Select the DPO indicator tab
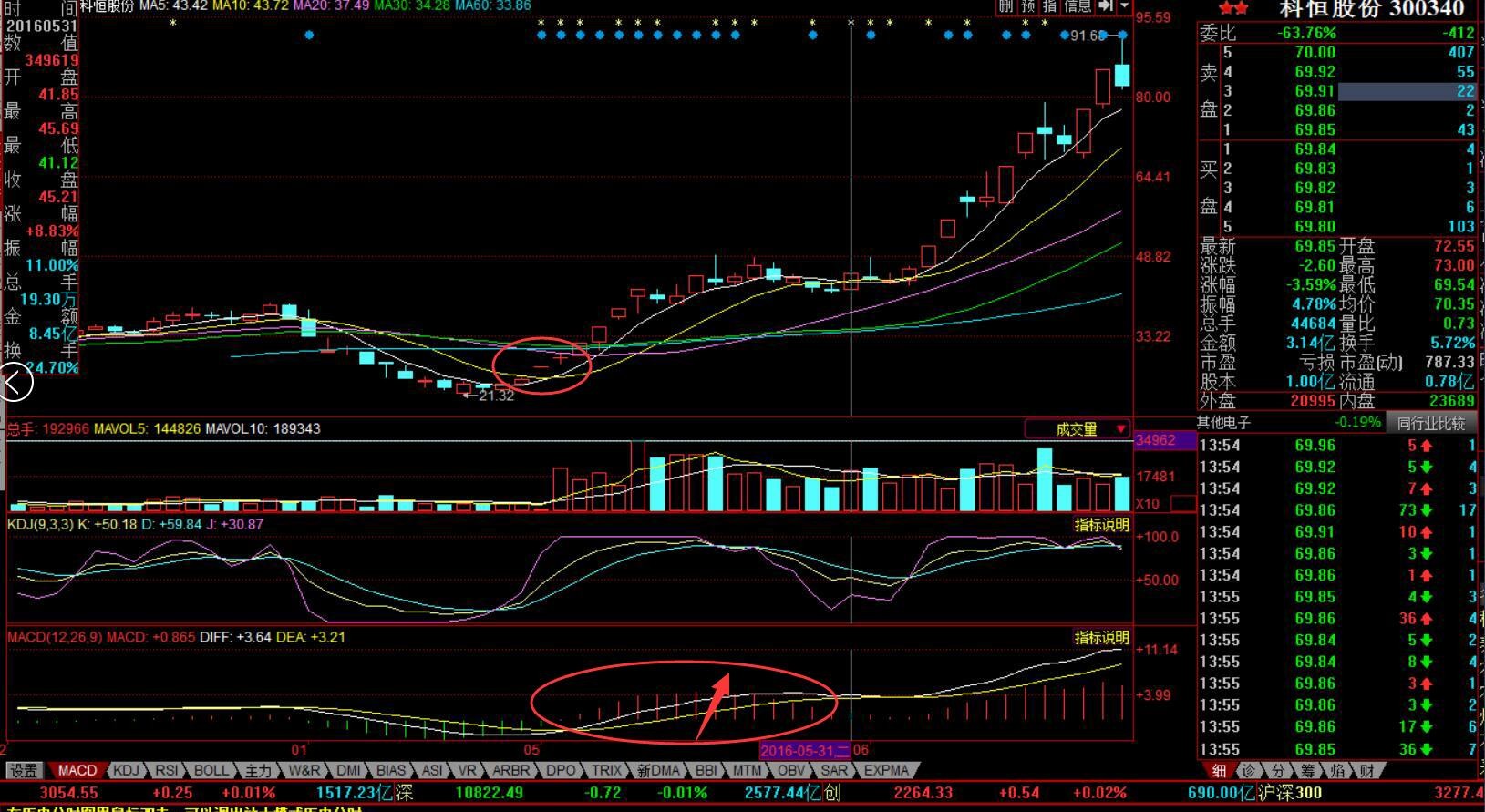 click(561, 770)
